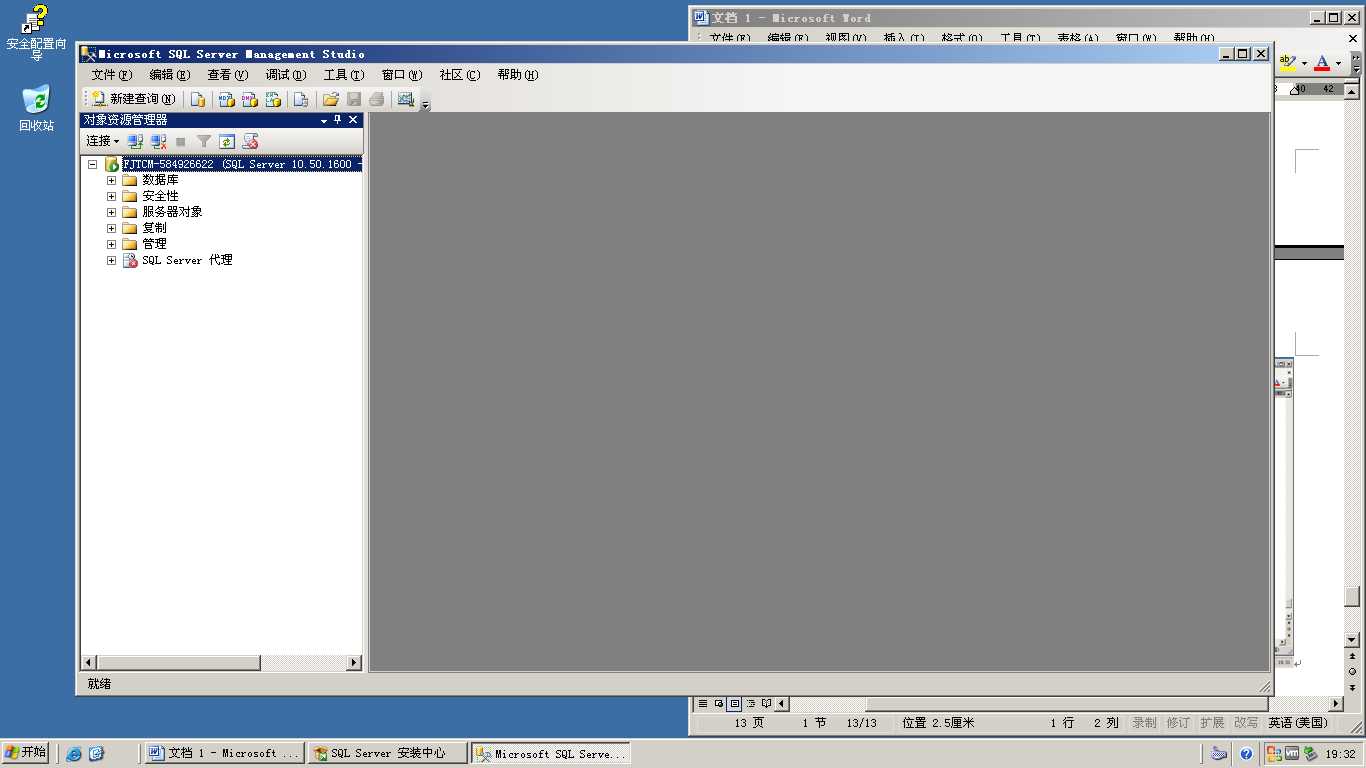This screenshot has height=768, width=1366.
Task: Toggle 修订 track changes in Word status bar
Action: 1178,723
